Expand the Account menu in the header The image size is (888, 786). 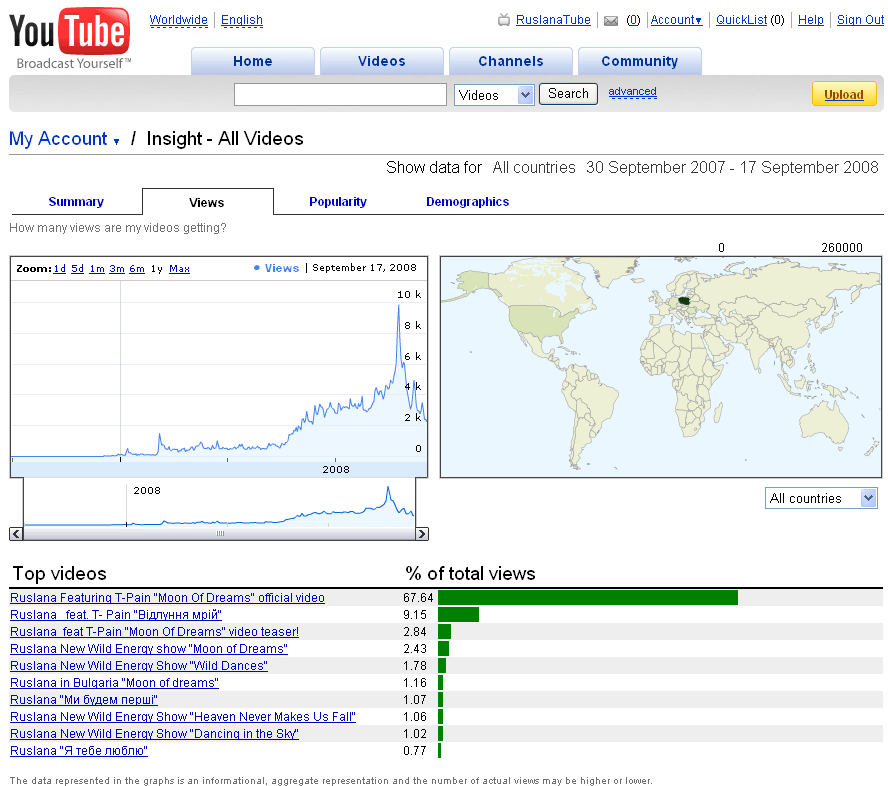coord(676,20)
